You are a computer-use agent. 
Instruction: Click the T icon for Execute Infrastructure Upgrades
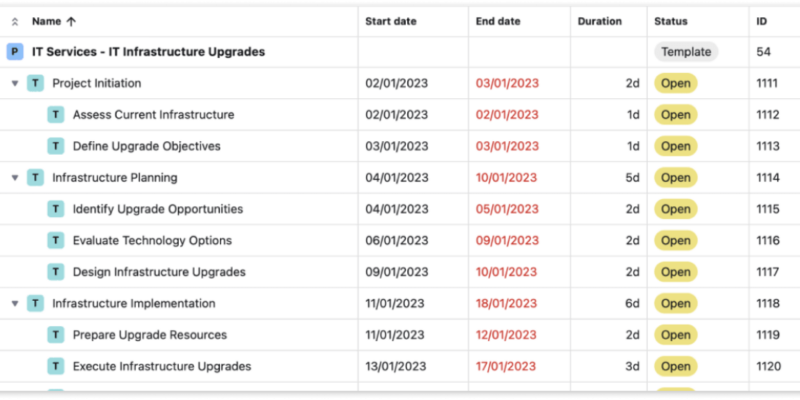pos(56,367)
